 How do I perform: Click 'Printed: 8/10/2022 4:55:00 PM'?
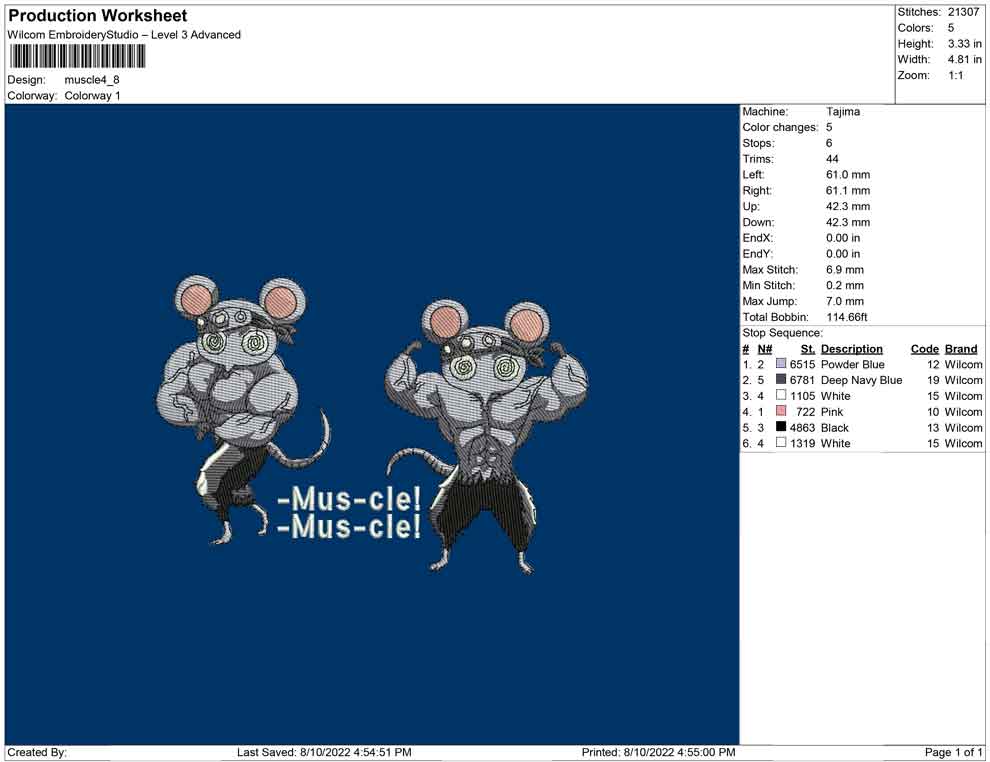click(659, 752)
